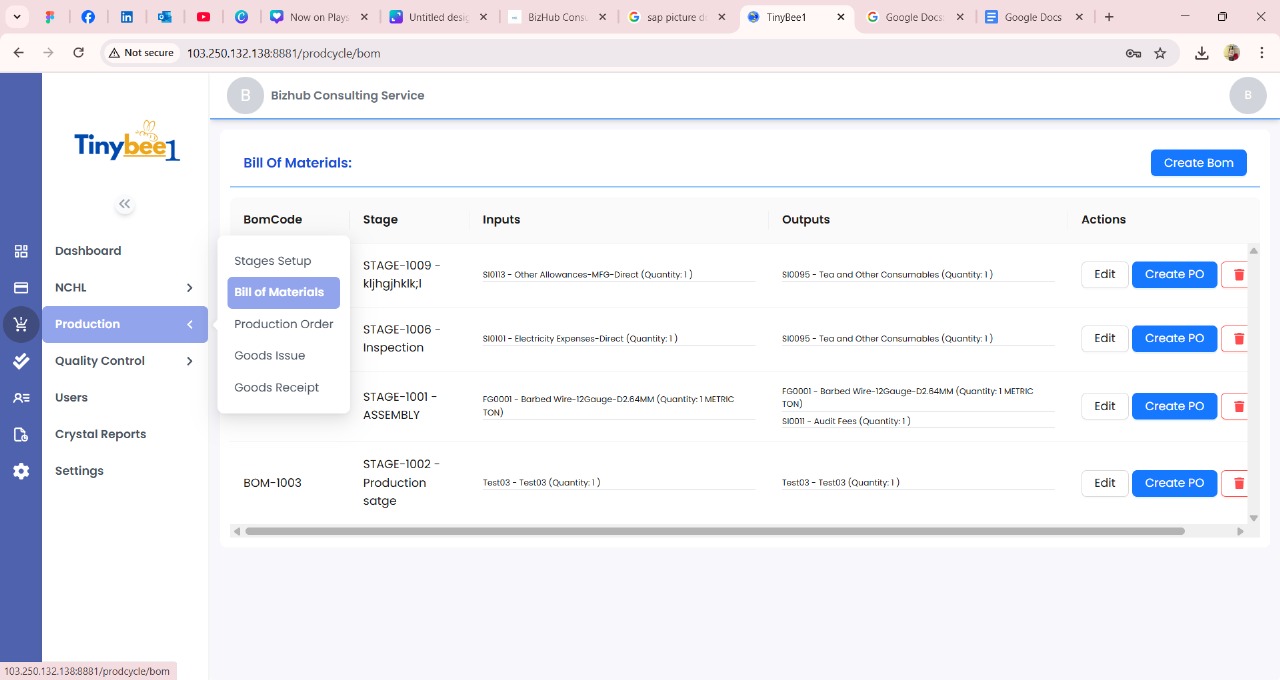
Task: Open the settings gear icon in rail
Action: [21, 471]
